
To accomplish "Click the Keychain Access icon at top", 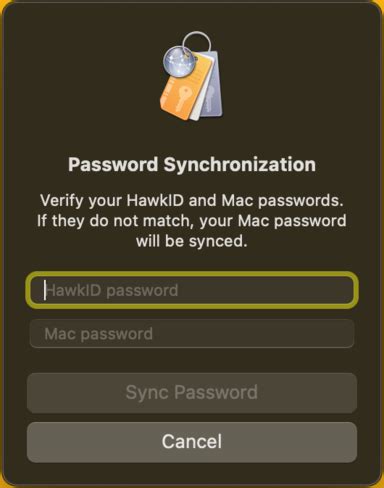I will tap(192, 76).
